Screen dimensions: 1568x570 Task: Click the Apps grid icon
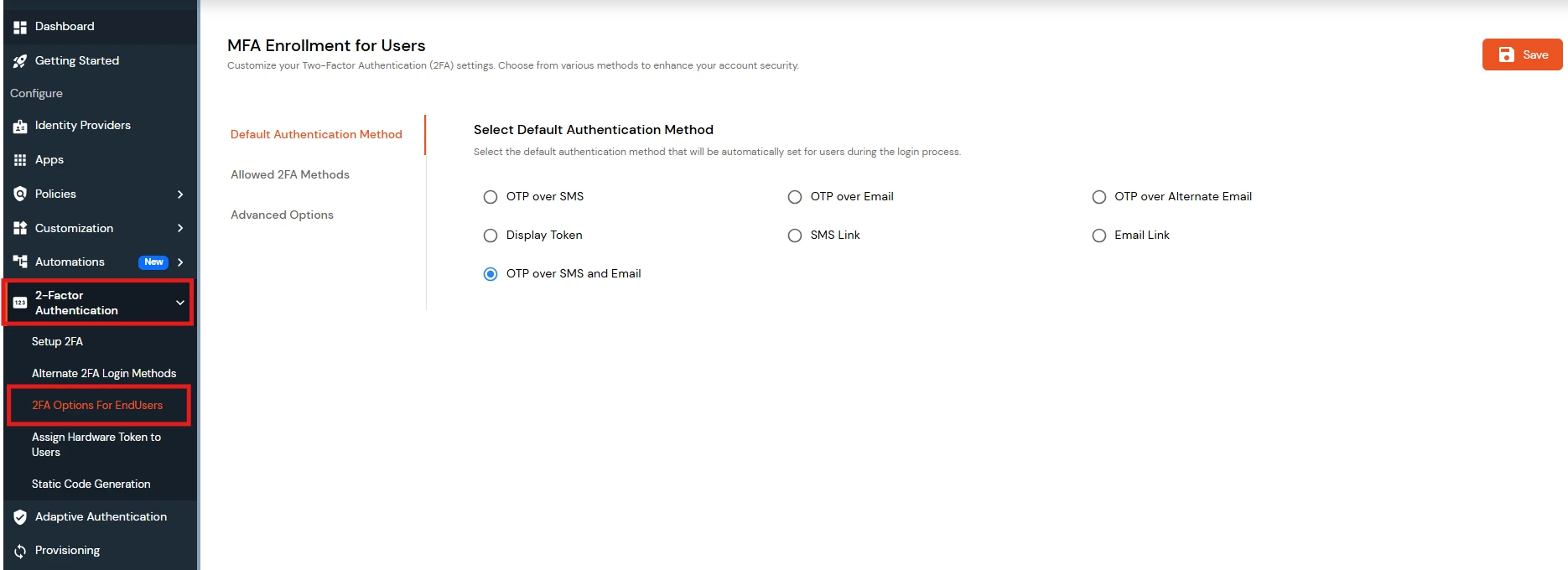coord(19,159)
